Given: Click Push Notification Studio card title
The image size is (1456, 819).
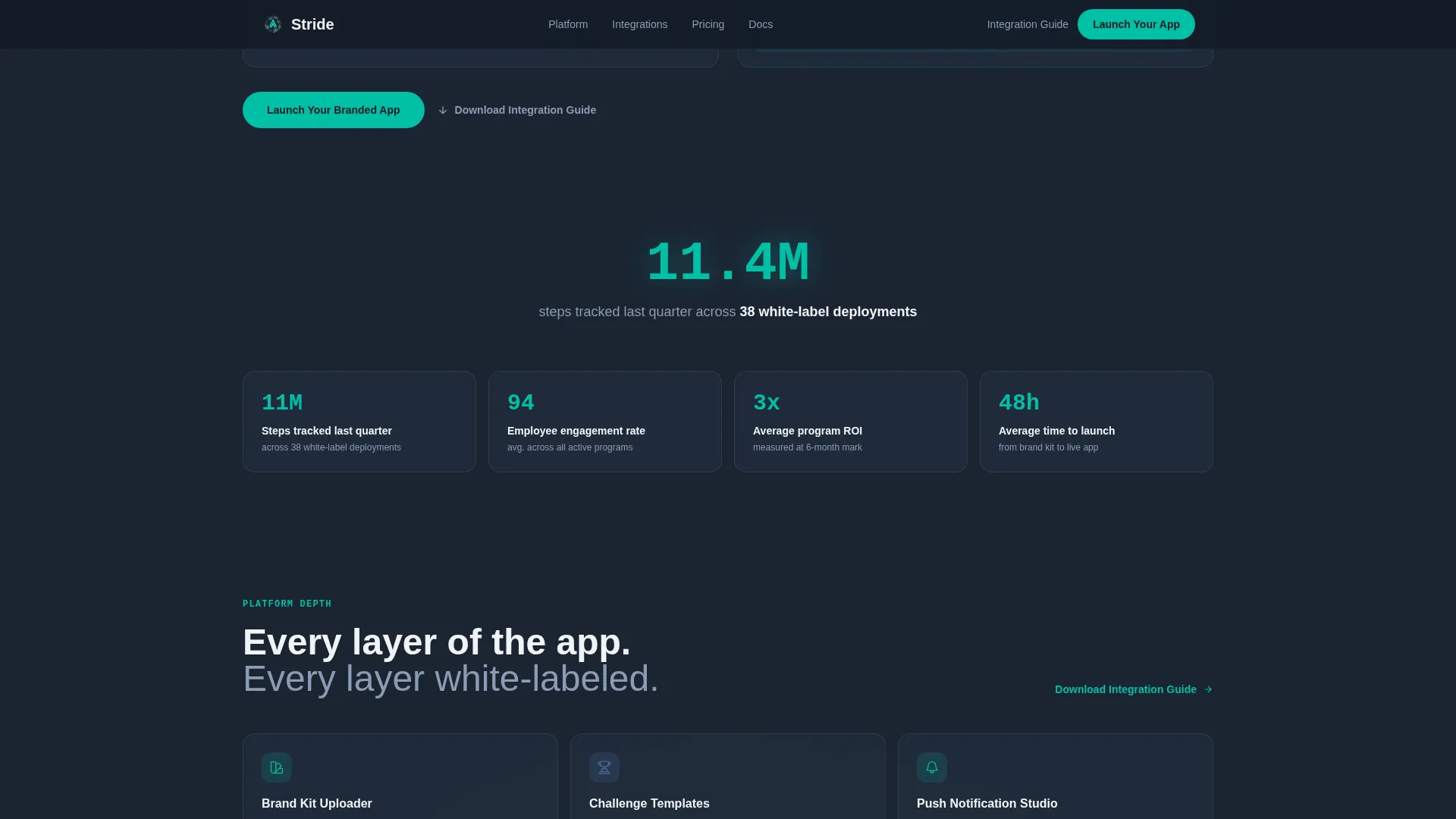Looking at the screenshot, I should pyautogui.click(x=987, y=803).
